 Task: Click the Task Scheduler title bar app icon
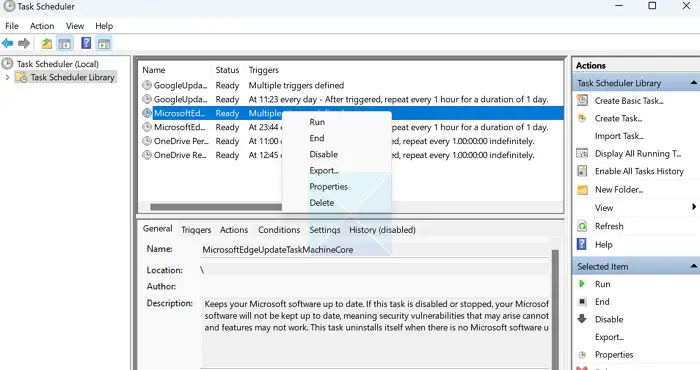point(9,6)
